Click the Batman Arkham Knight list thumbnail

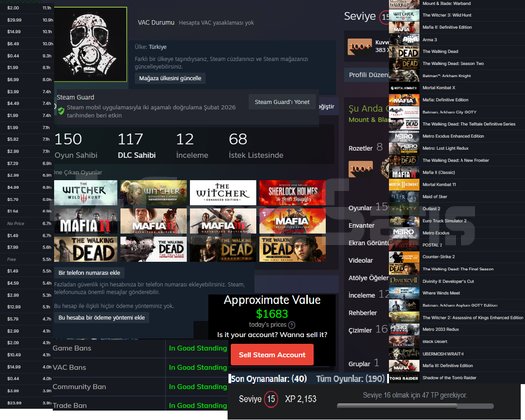pos(404,76)
